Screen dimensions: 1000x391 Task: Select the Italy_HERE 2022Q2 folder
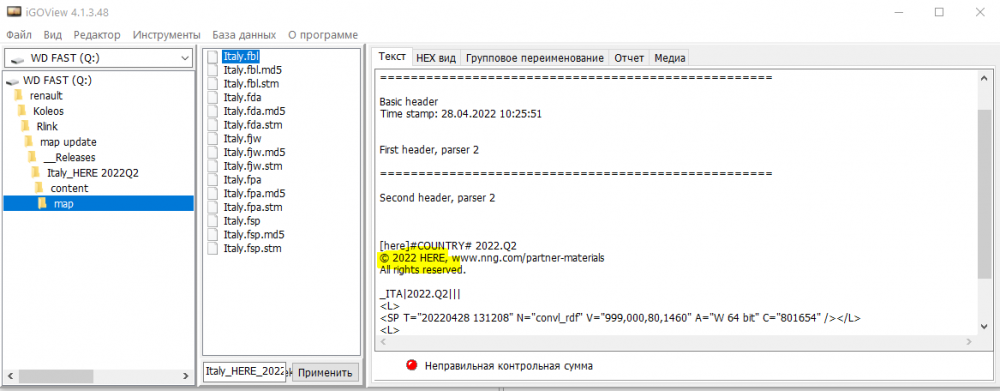click(93, 172)
